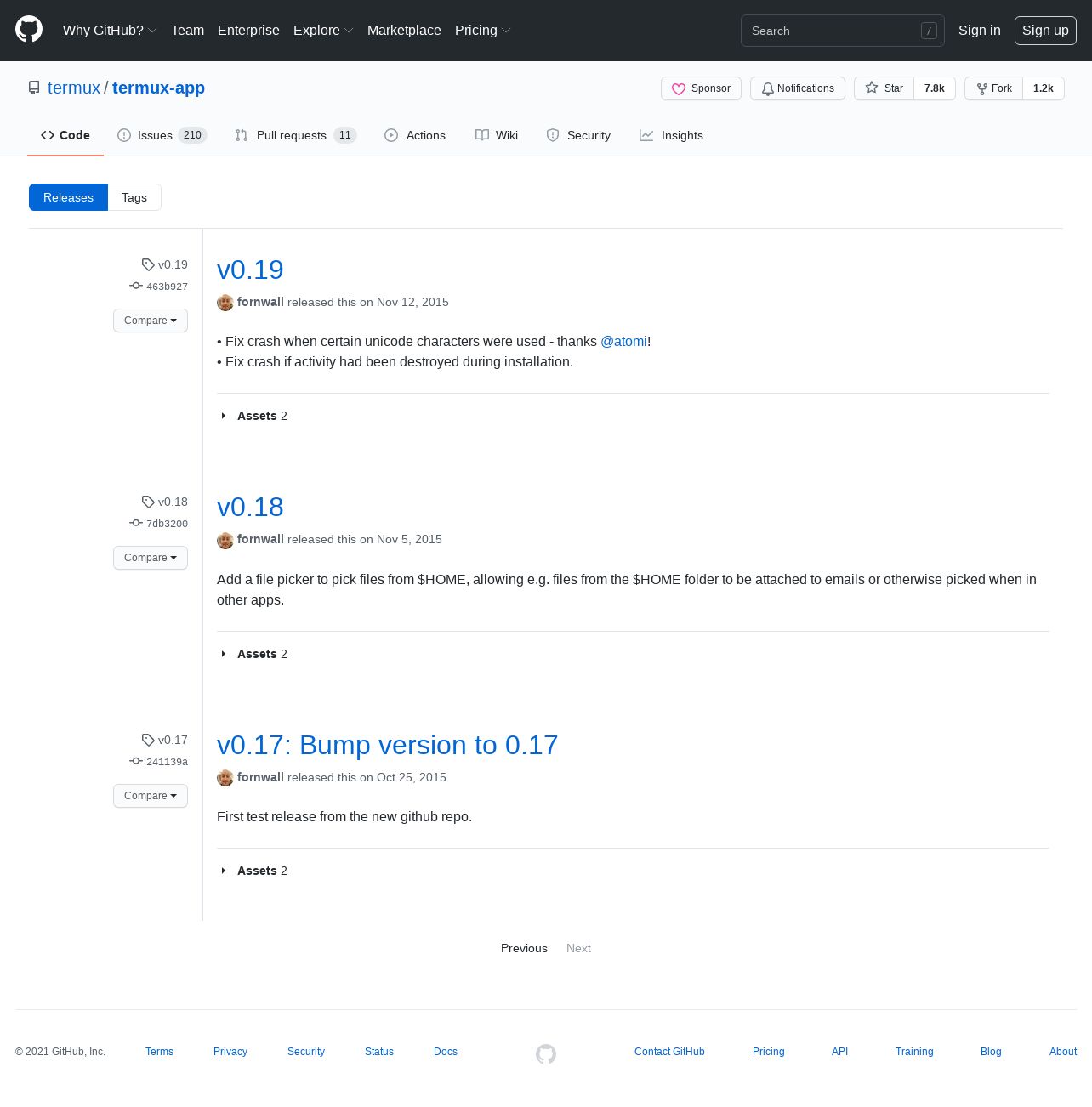Screen dimensions: 1092x1107
Task: Open Contact GitHub footer link
Action: point(669,1052)
